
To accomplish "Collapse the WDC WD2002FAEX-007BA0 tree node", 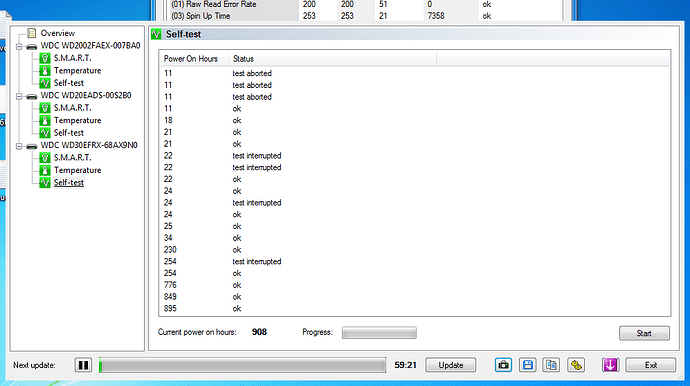I will 19,46.
